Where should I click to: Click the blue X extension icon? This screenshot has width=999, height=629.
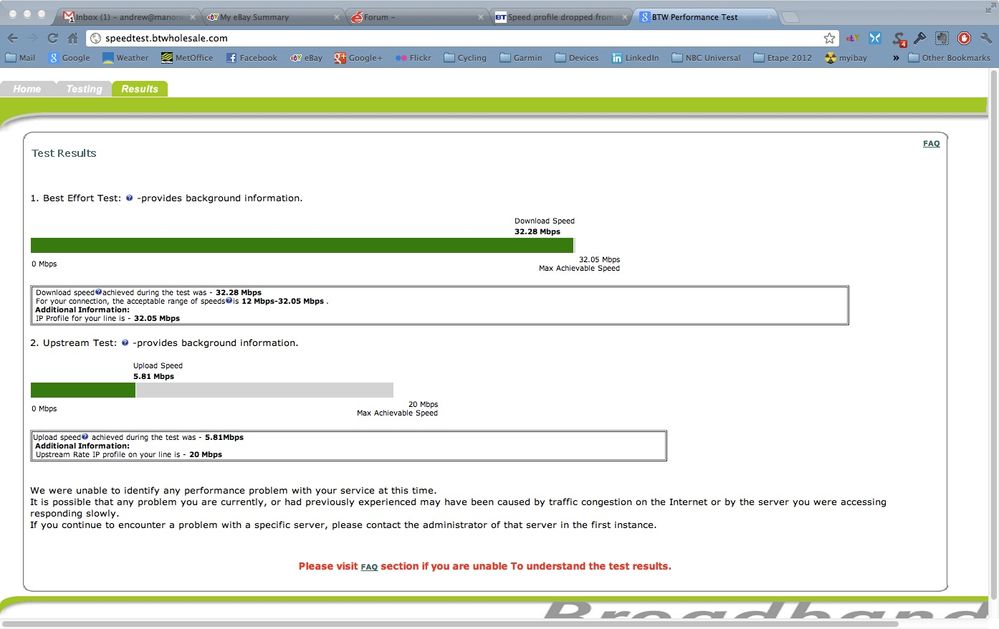pos(875,38)
